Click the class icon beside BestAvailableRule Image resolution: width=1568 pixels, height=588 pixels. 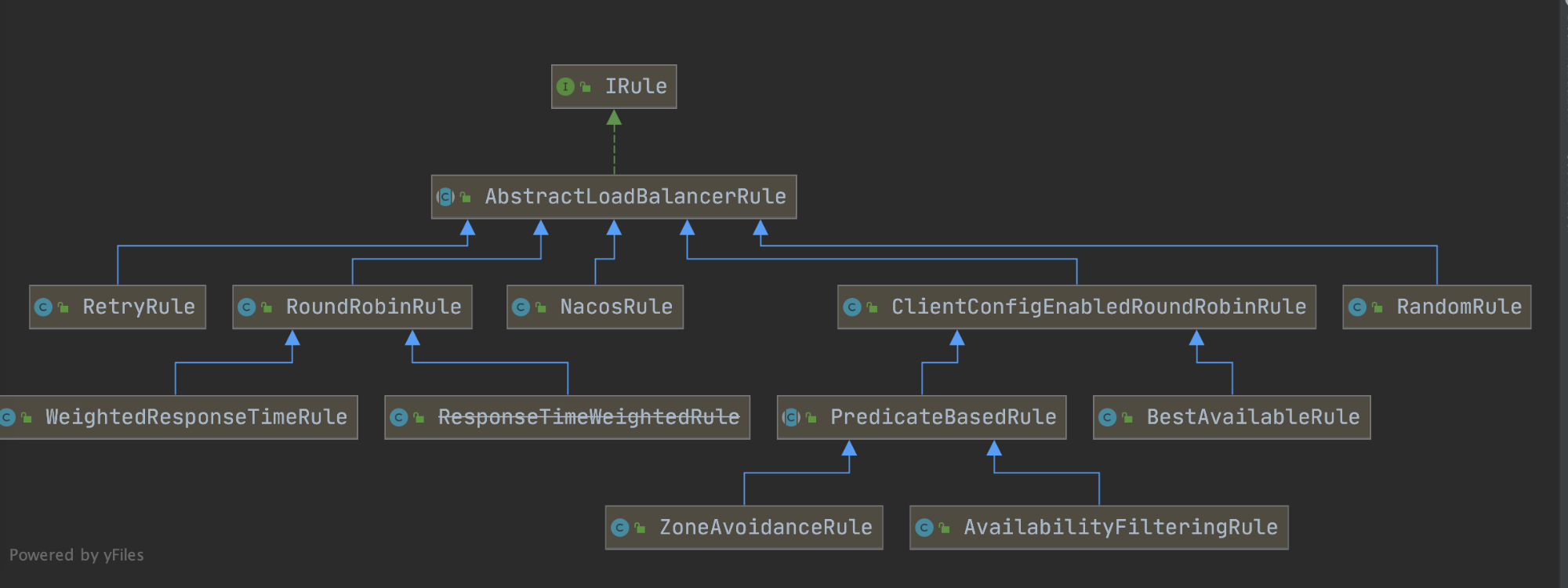(1108, 418)
